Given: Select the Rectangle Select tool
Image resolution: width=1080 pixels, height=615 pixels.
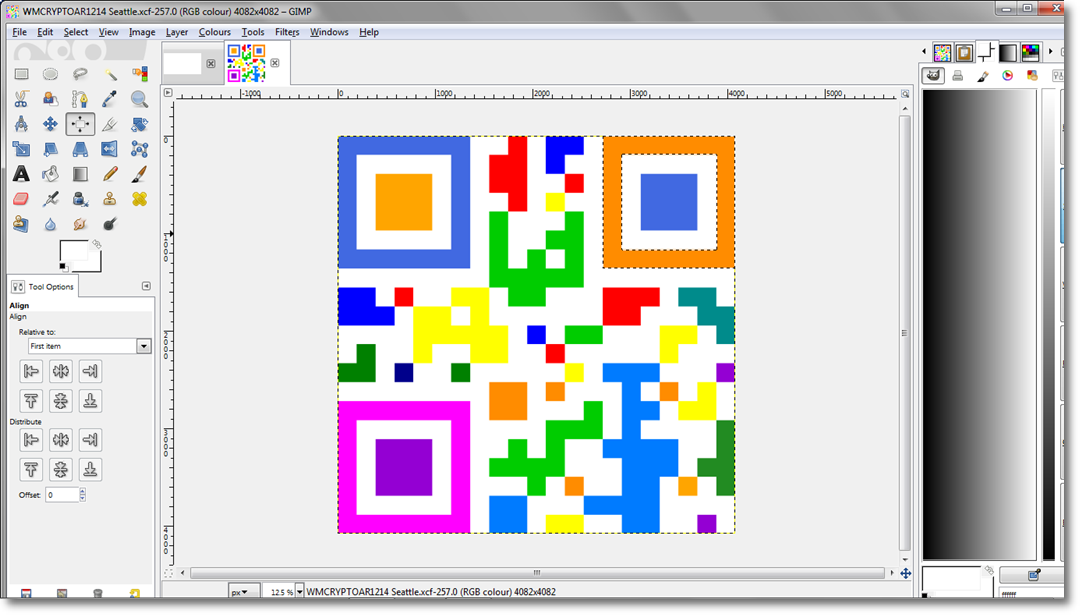Looking at the screenshot, I should tap(21, 74).
